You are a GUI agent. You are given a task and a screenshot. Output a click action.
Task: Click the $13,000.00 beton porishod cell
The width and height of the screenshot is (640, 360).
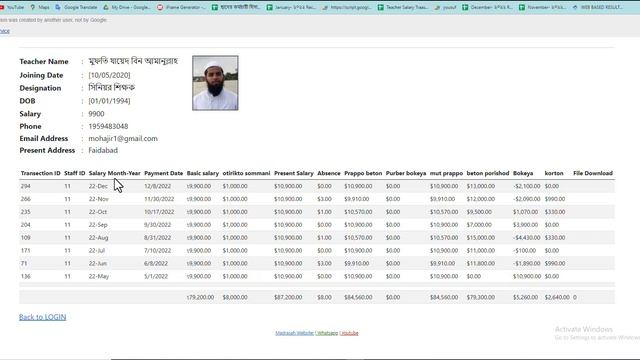point(481,186)
